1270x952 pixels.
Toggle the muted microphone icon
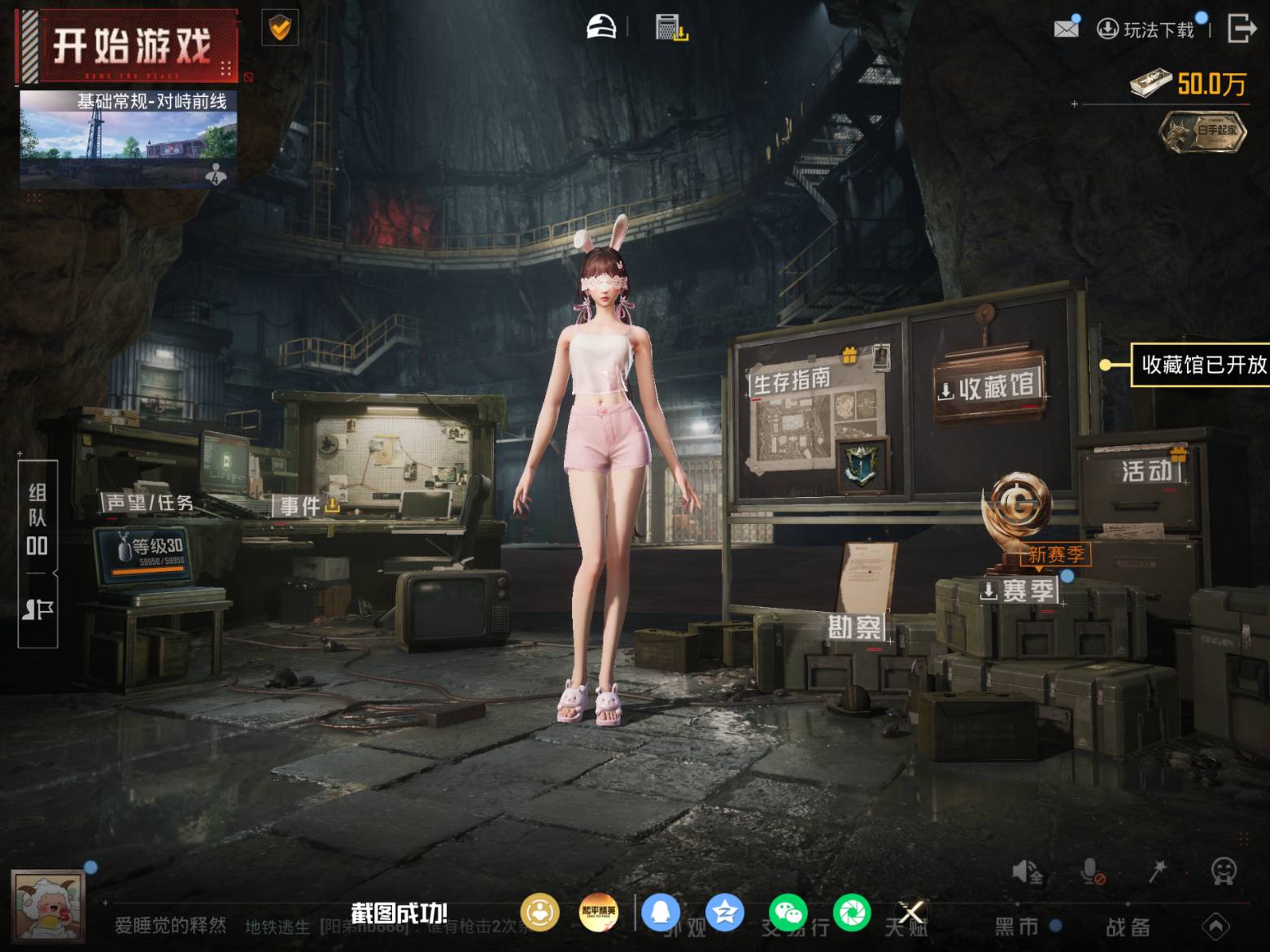coord(1092,872)
